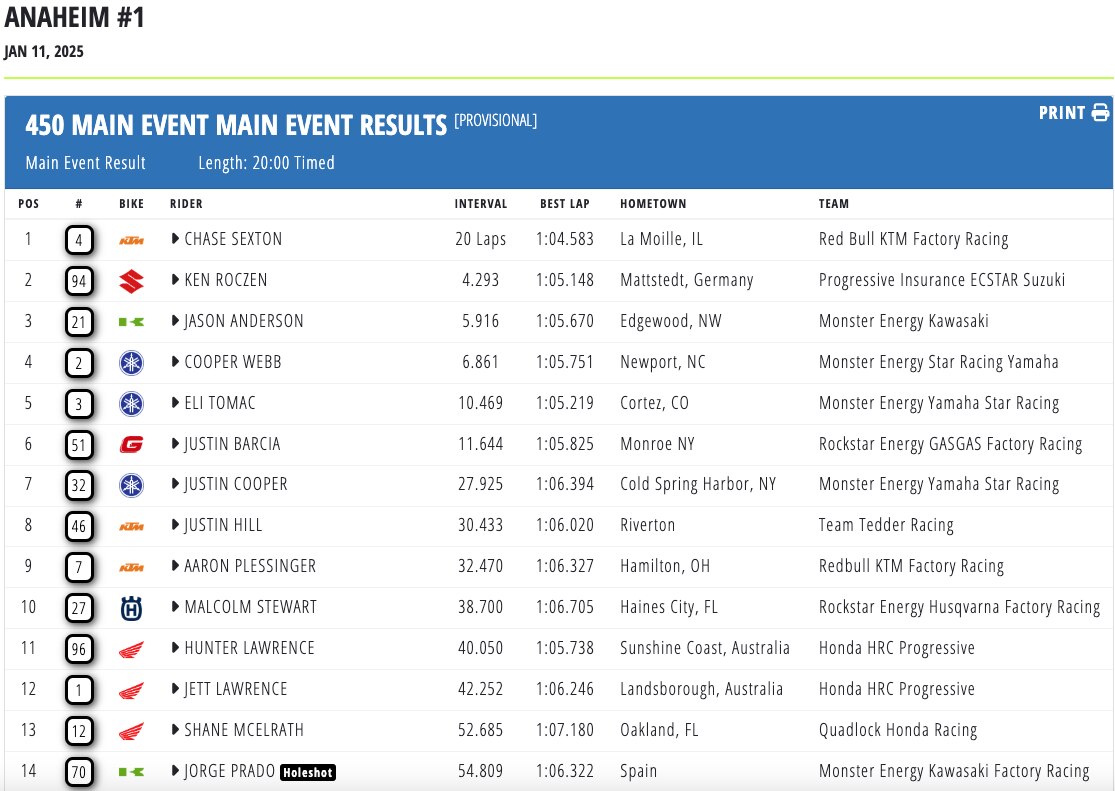Click the BEST LAP column header
The width and height of the screenshot is (1115, 791).
(x=564, y=204)
